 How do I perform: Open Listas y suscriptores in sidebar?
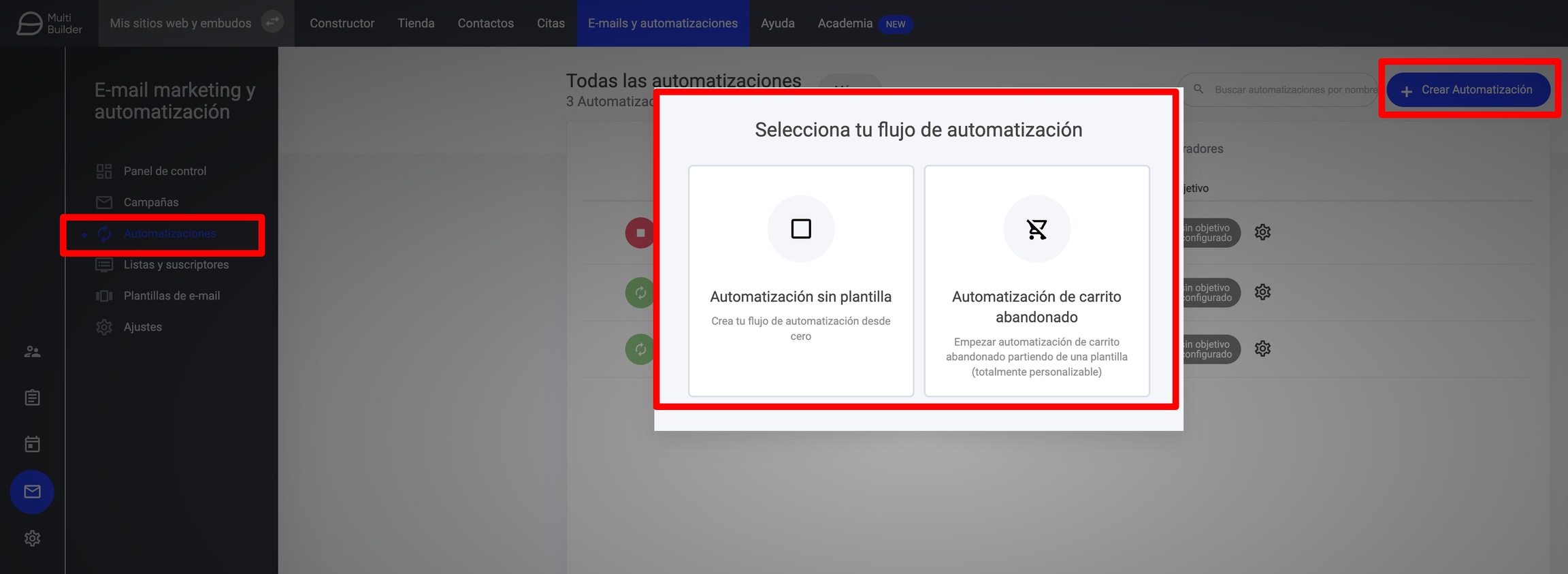(x=176, y=265)
